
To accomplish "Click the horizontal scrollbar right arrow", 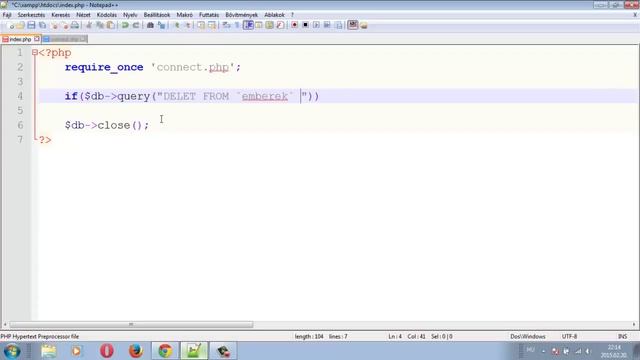I will pos(634,324).
